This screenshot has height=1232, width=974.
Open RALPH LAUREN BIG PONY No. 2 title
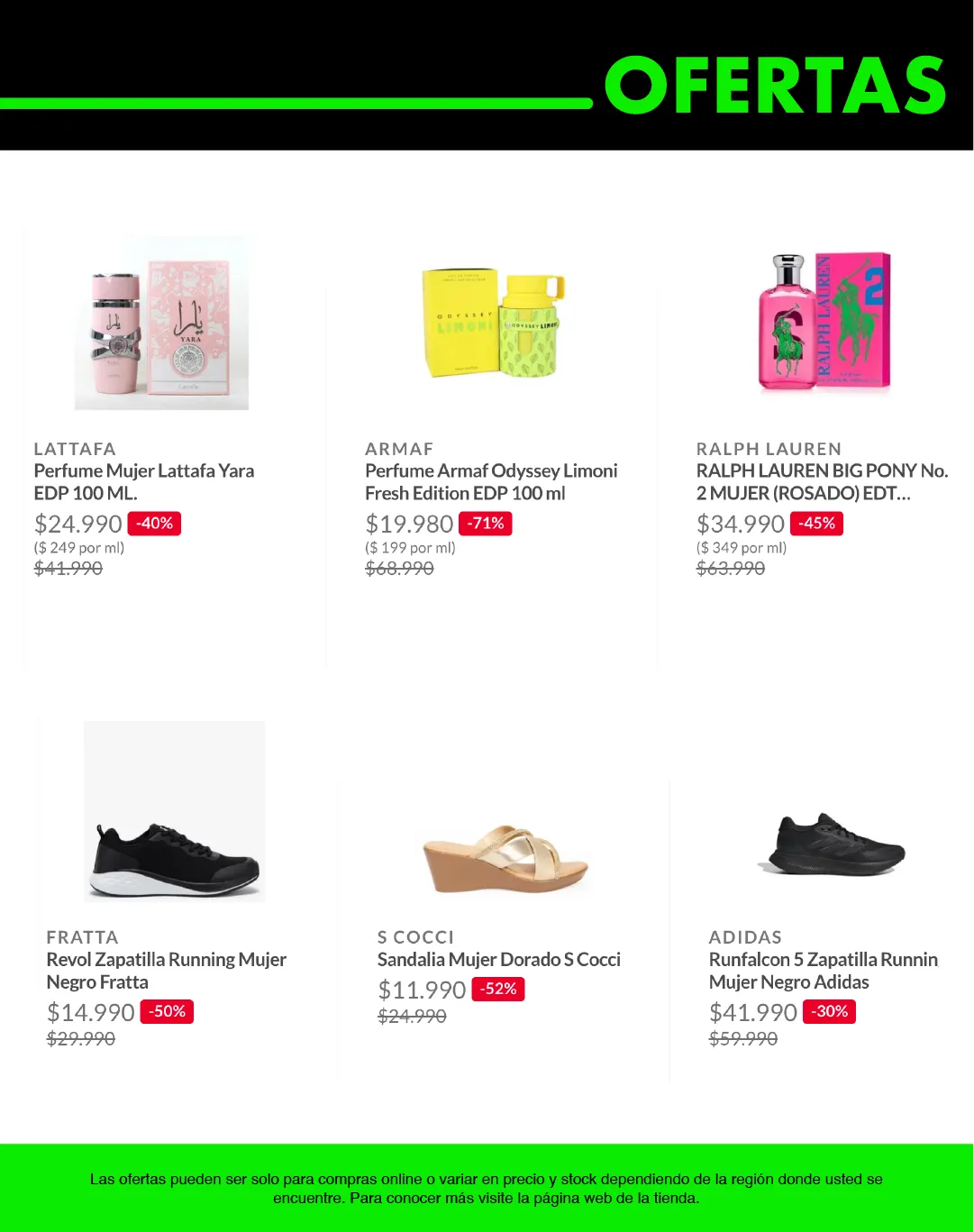click(x=822, y=482)
